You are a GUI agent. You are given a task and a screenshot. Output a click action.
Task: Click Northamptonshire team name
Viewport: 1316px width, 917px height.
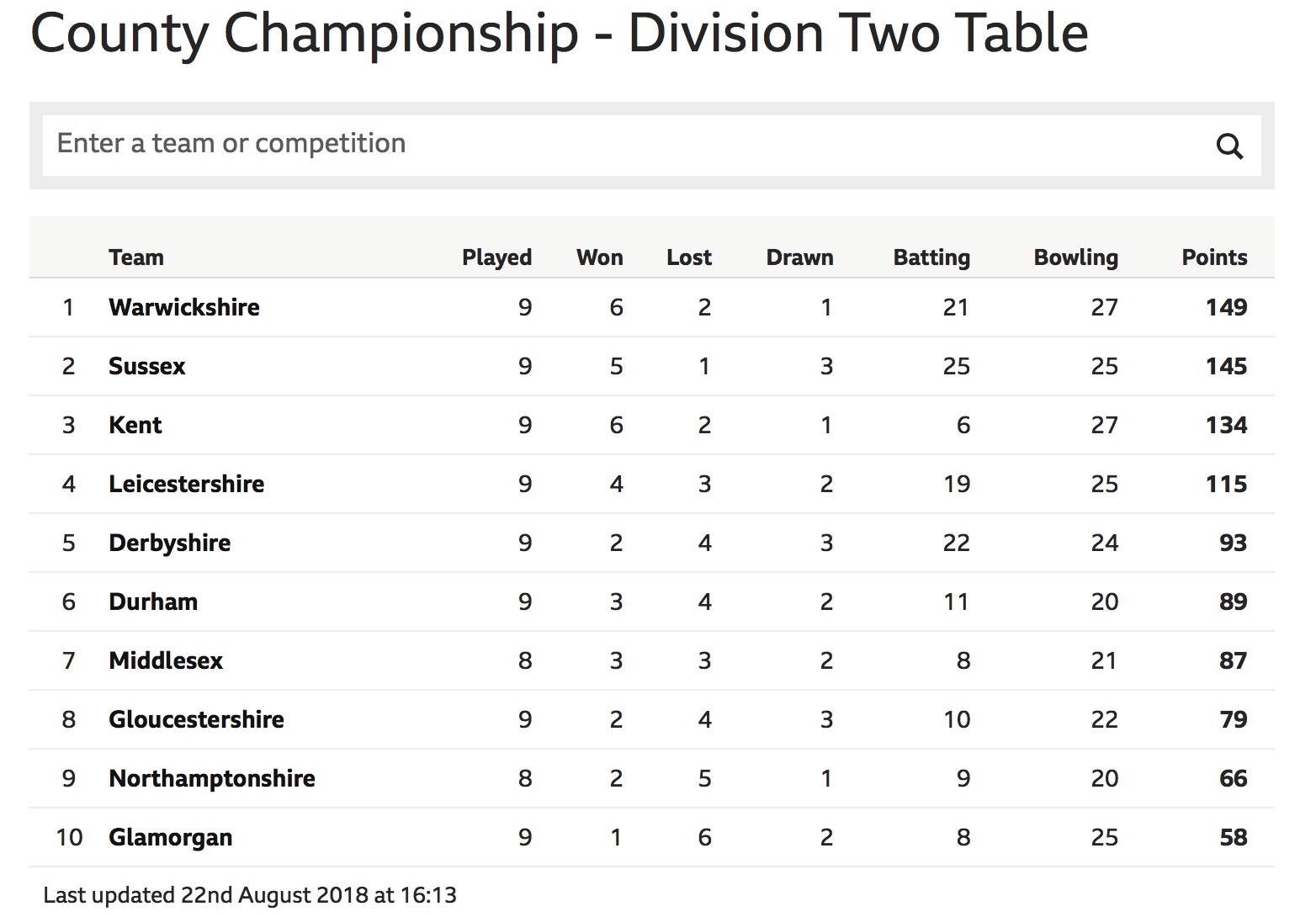click(212, 778)
